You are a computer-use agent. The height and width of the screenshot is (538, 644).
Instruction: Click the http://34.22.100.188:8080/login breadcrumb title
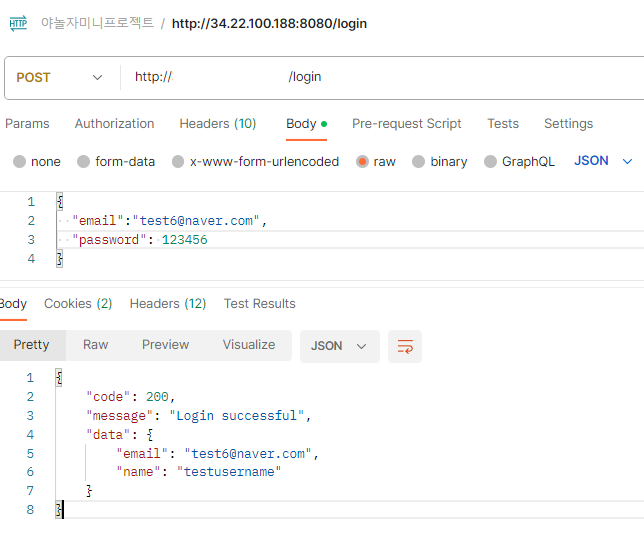pyautogui.click(x=269, y=23)
